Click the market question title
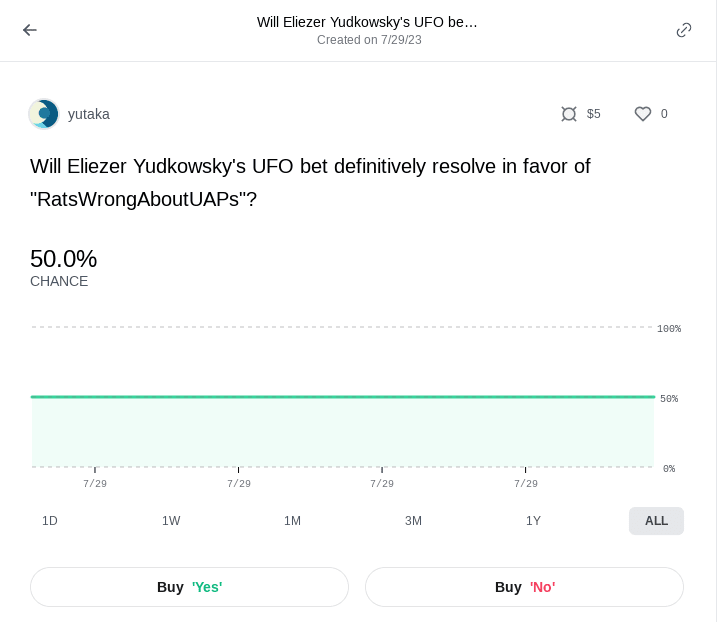This screenshot has width=717, height=622. [310, 182]
